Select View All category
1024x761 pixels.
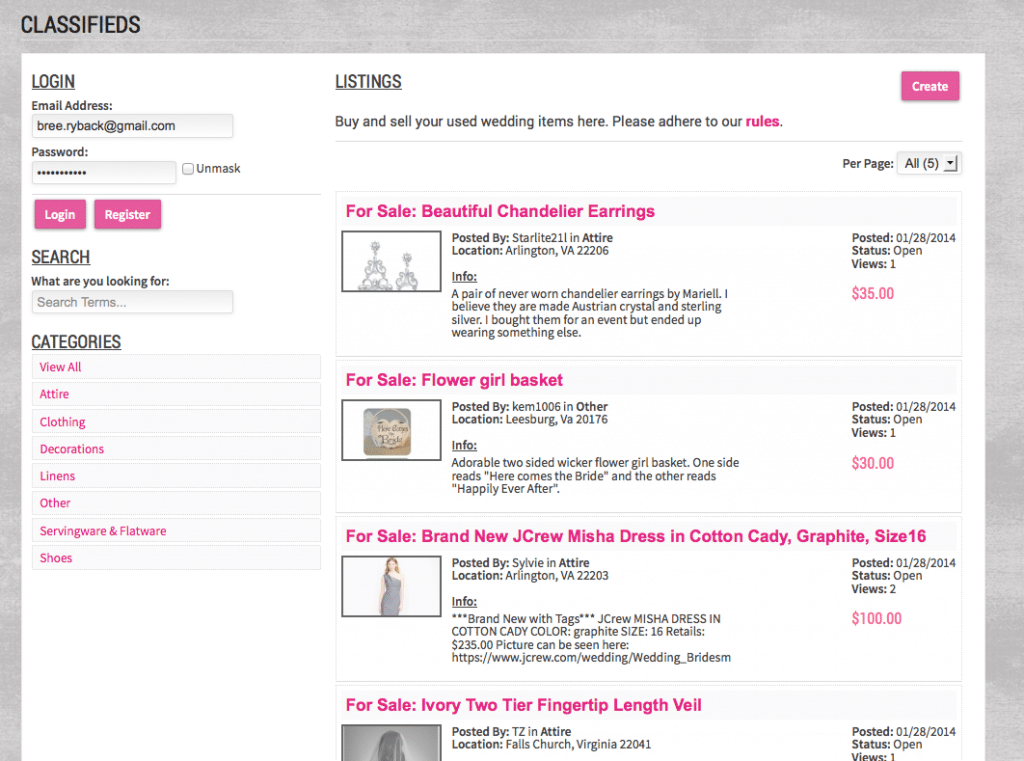61,367
